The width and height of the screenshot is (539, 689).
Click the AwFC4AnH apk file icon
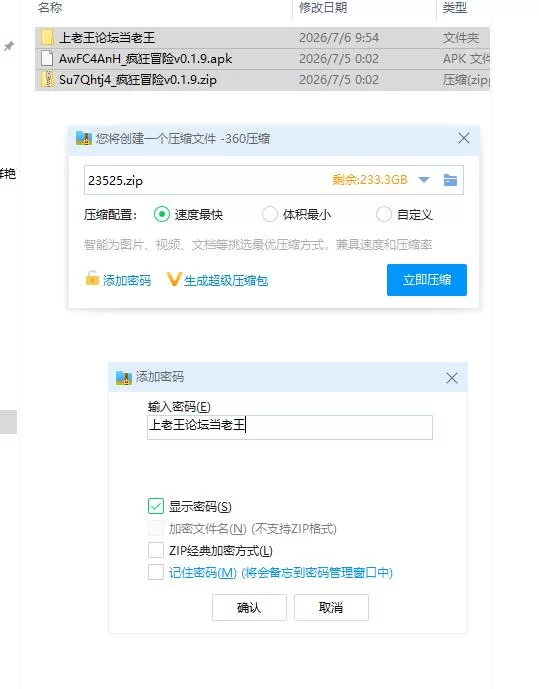pyautogui.click(x=47, y=58)
